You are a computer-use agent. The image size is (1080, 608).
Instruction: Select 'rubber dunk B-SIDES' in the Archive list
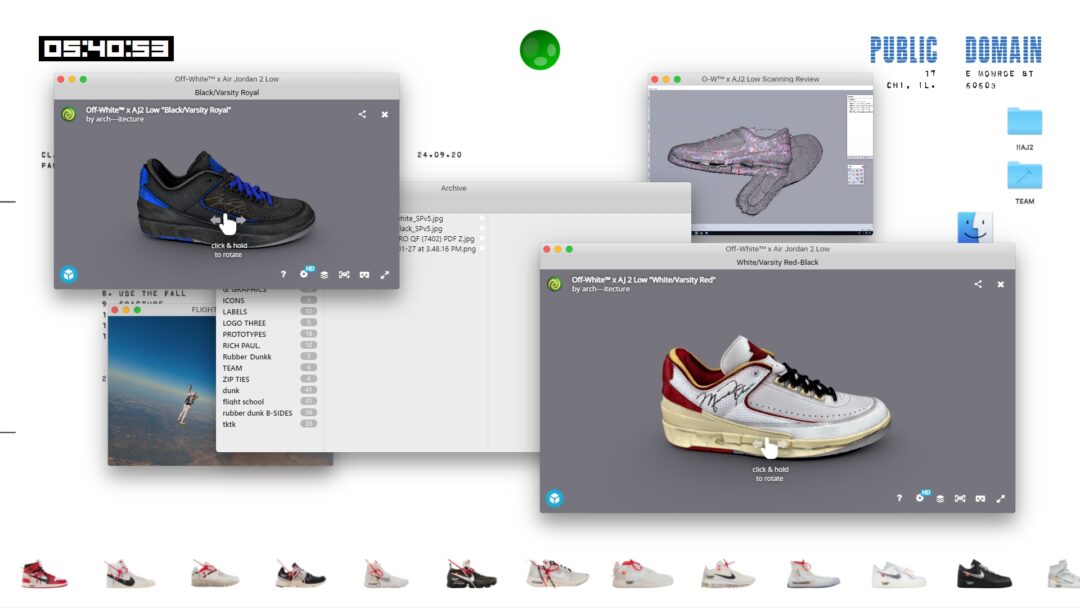[269, 412]
